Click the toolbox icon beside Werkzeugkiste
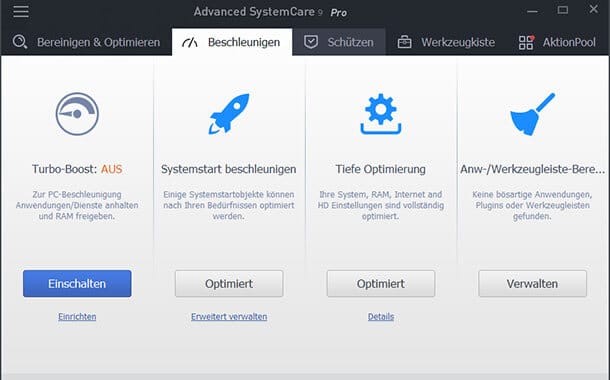 405,42
